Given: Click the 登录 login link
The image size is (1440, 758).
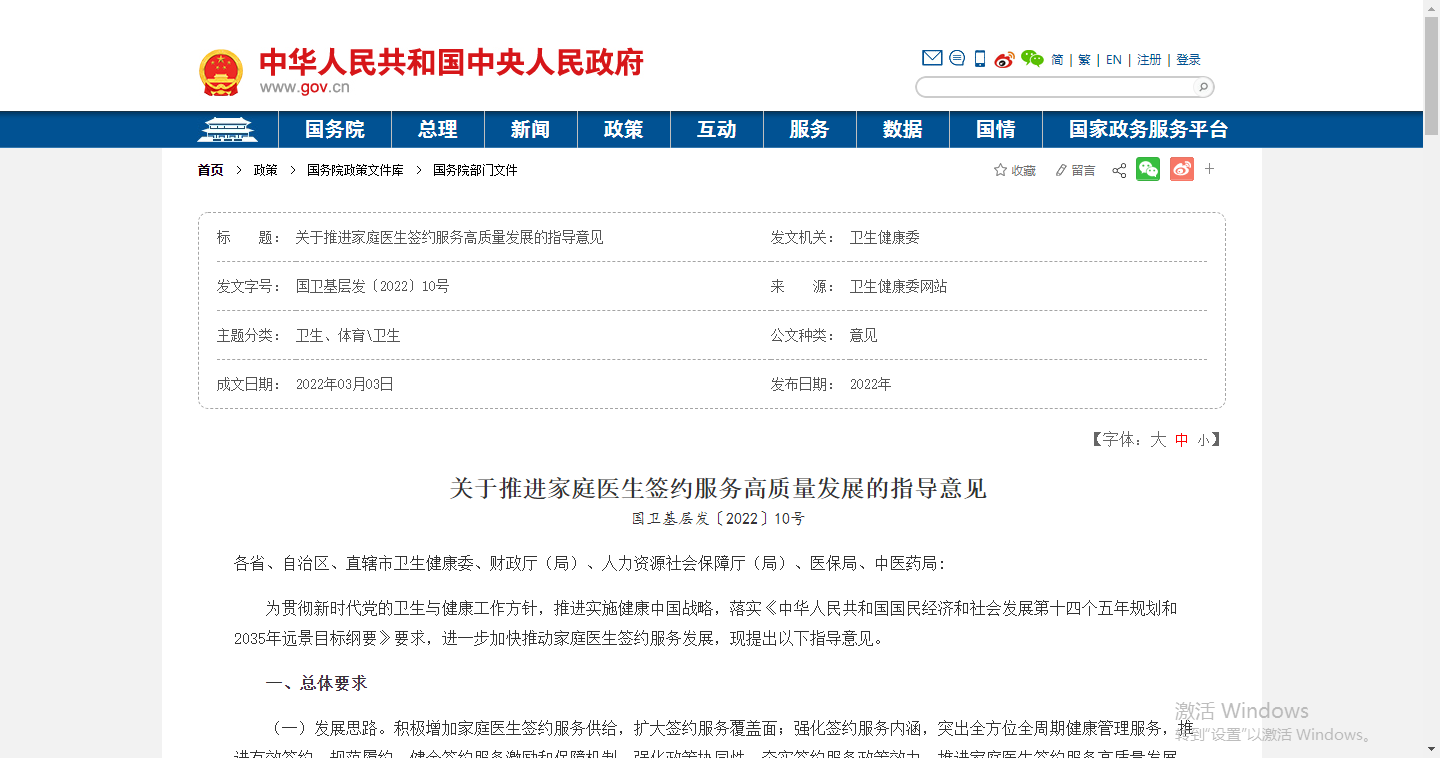Looking at the screenshot, I should 1188,60.
